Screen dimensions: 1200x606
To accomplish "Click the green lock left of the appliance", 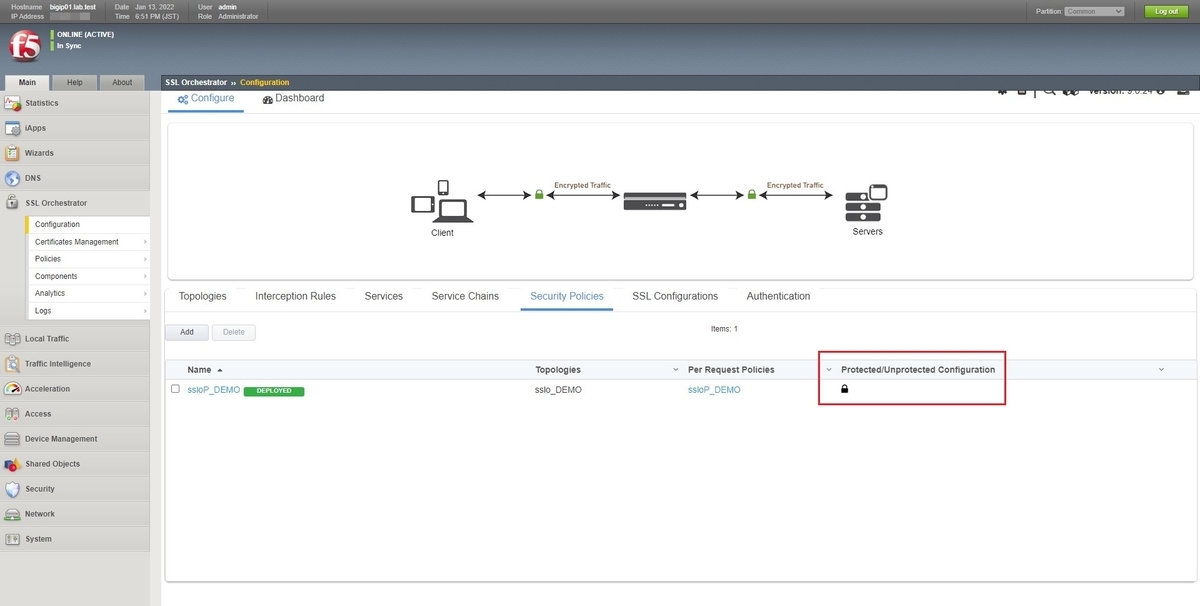I will pyautogui.click(x=539, y=195).
